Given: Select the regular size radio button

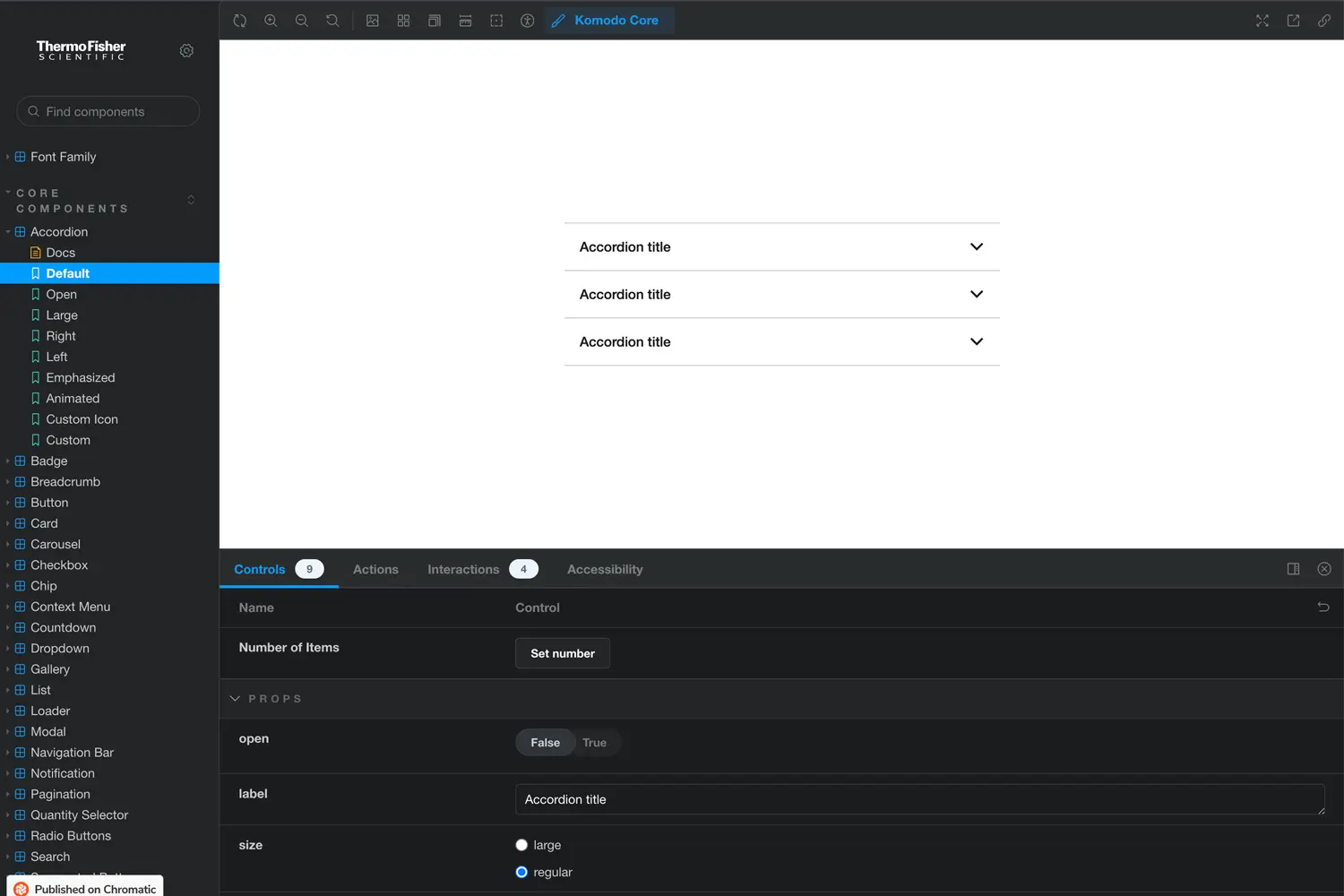Looking at the screenshot, I should pyautogui.click(x=521, y=873).
